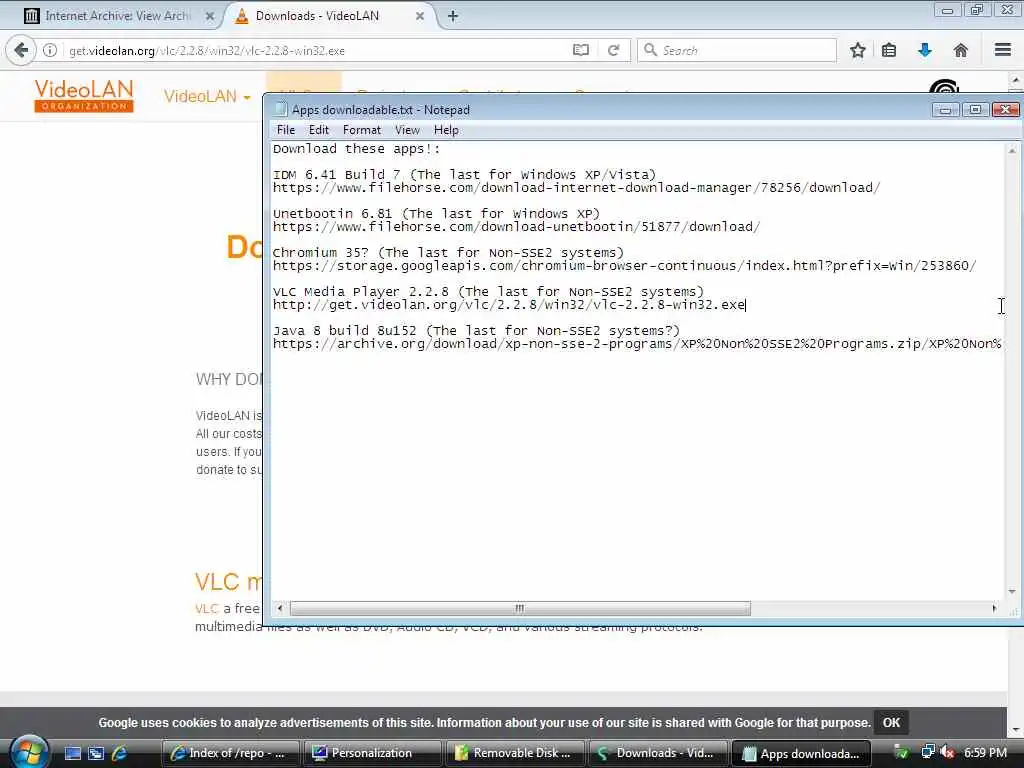Click the Unetbootin 6.81 line

(x=436, y=214)
